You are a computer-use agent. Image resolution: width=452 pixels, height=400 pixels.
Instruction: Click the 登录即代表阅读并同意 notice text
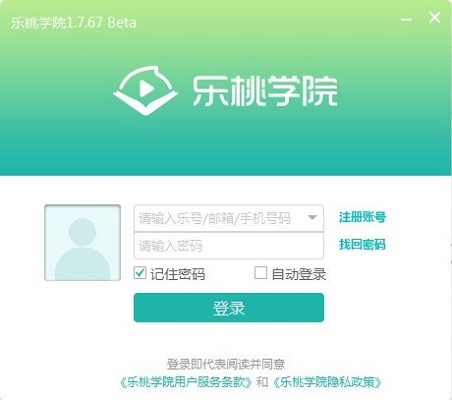click(226, 364)
